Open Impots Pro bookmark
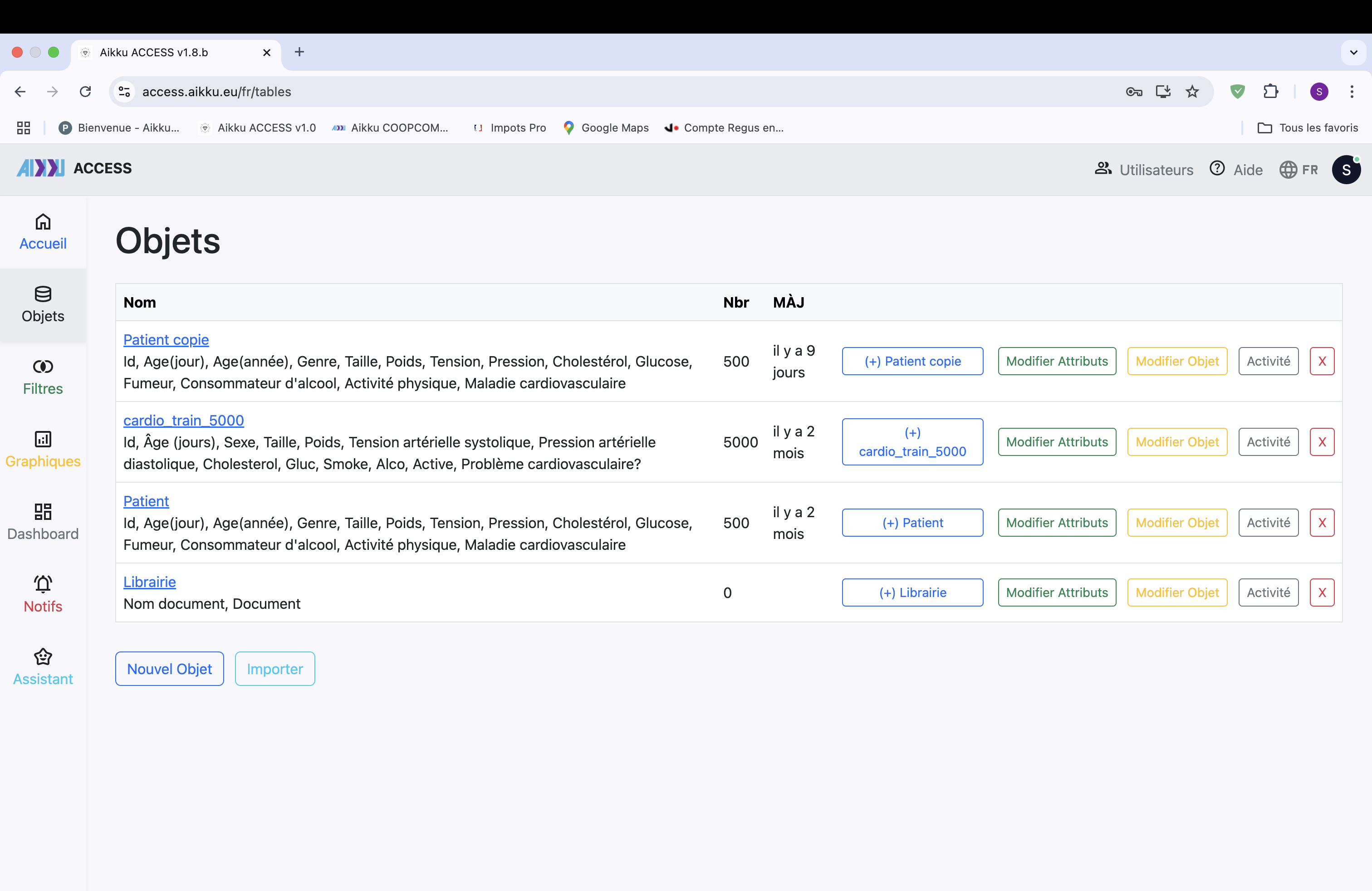The height and width of the screenshot is (891, 1372). (x=509, y=128)
